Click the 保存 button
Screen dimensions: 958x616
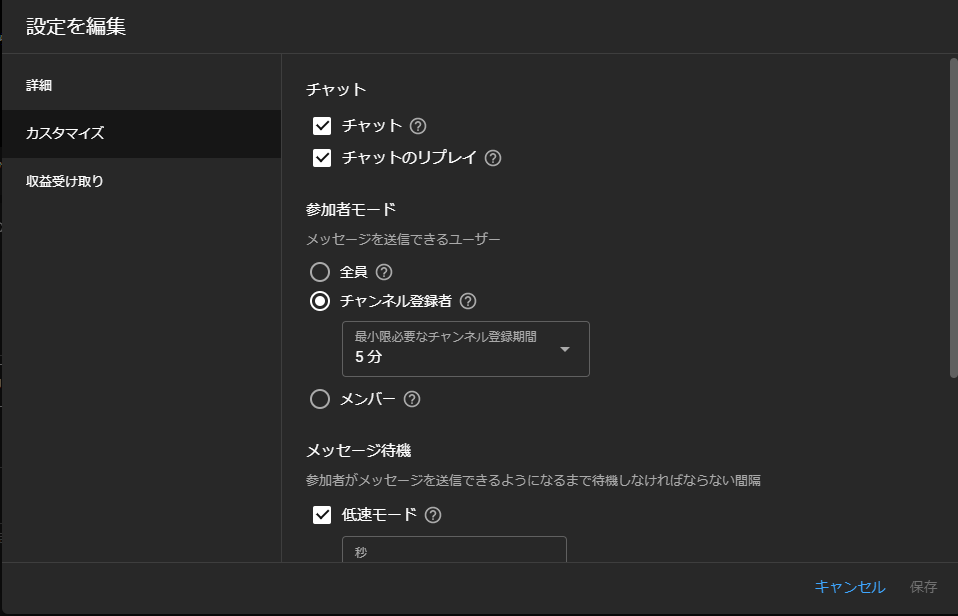point(923,587)
